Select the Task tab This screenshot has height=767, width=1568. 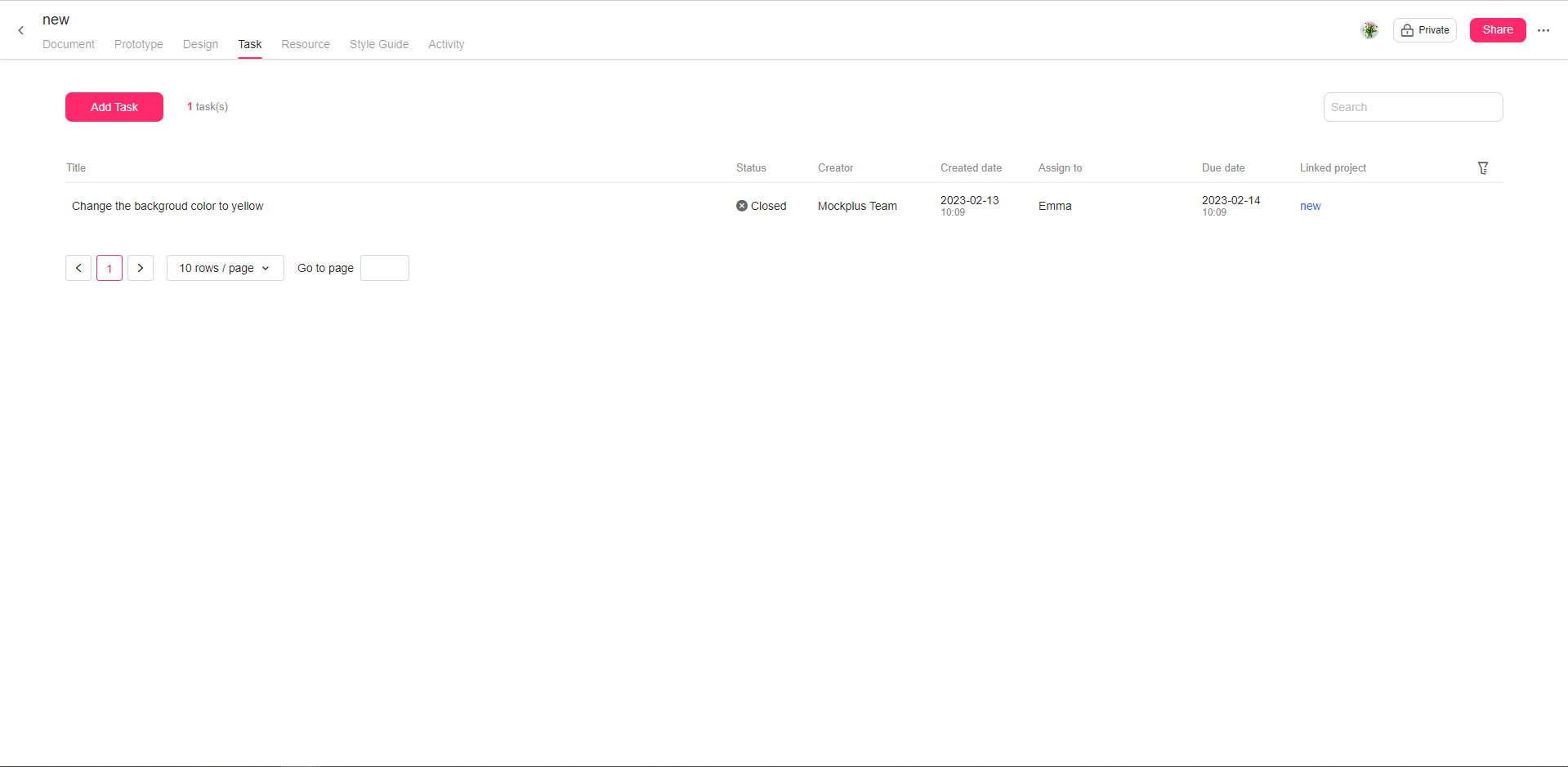[250, 44]
